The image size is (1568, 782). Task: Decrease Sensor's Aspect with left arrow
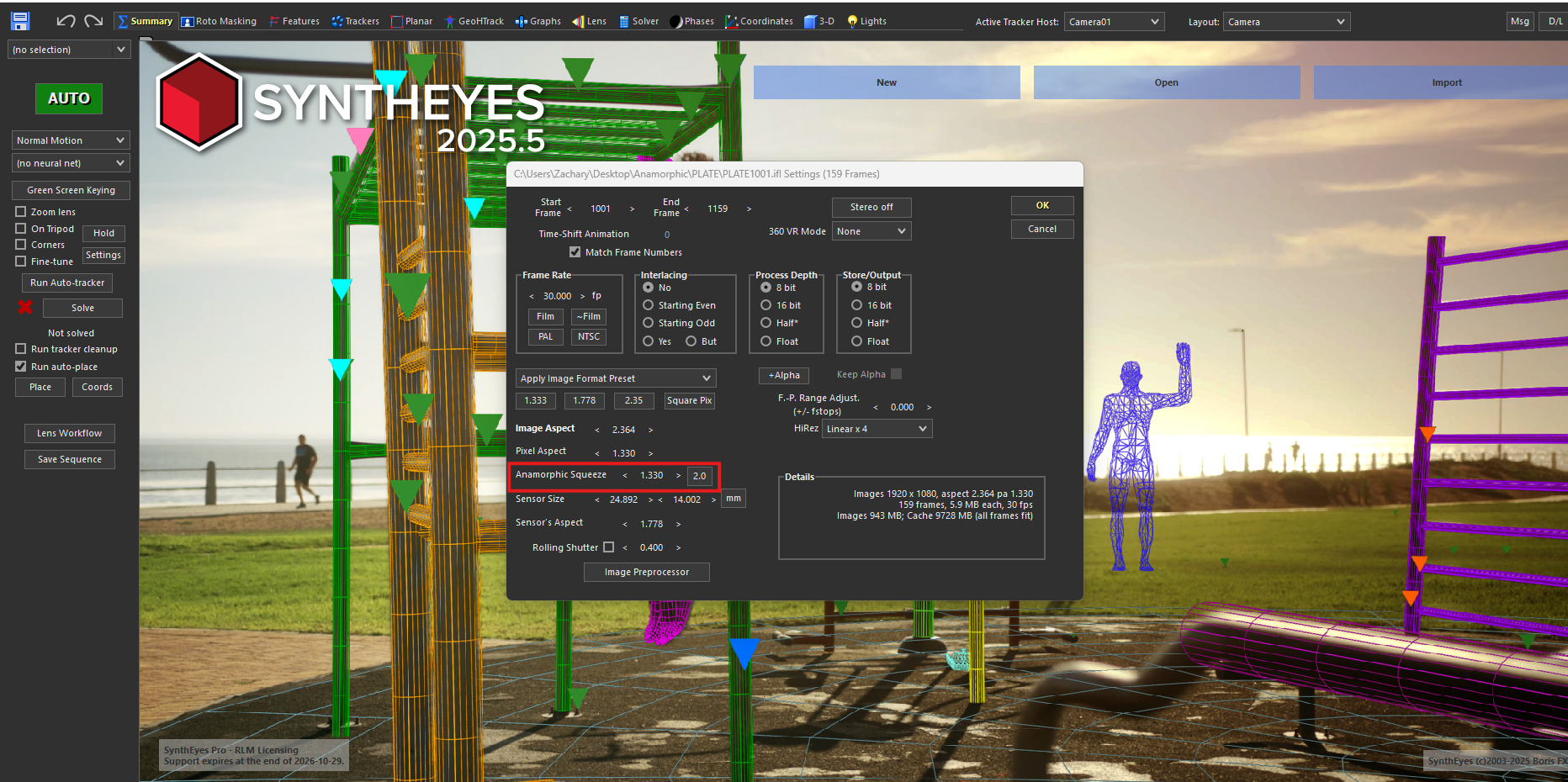pos(625,524)
